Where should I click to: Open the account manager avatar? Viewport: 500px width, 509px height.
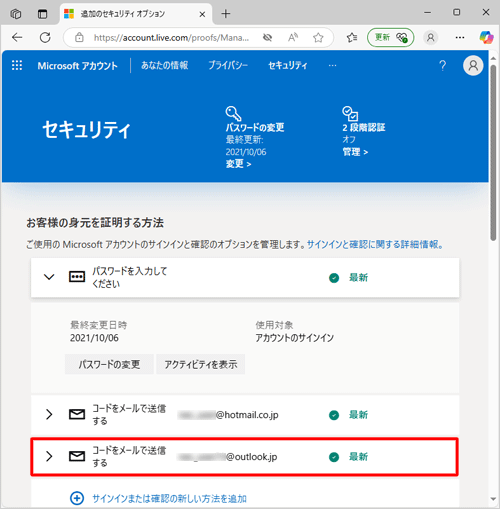pyautogui.click(x=473, y=65)
